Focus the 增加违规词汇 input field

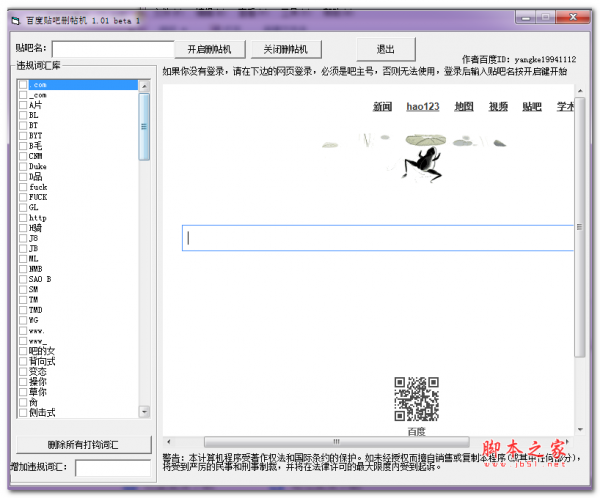pyautogui.click(x=113, y=468)
